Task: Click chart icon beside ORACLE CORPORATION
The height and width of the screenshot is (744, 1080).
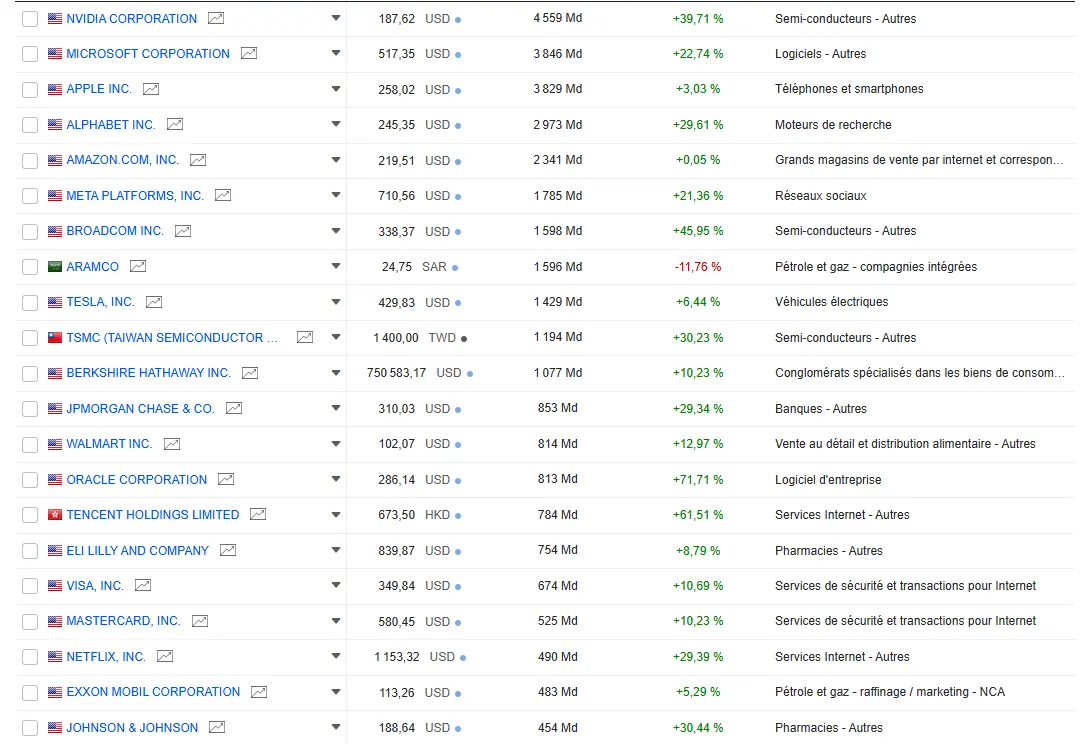Action: click(x=226, y=479)
